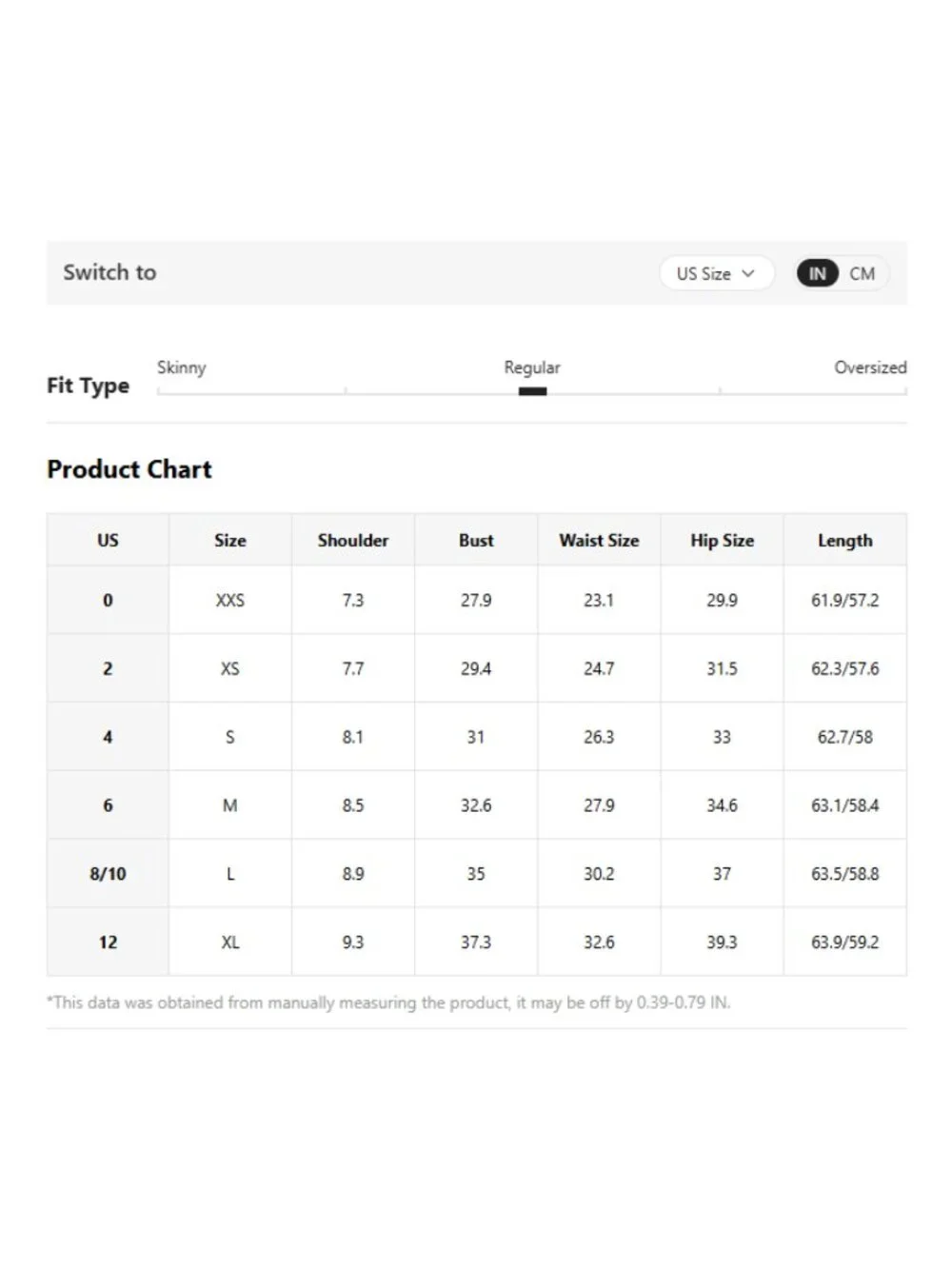Click the Length column header
This screenshot has width=952, height=1269.
click(x=844, y=540)
